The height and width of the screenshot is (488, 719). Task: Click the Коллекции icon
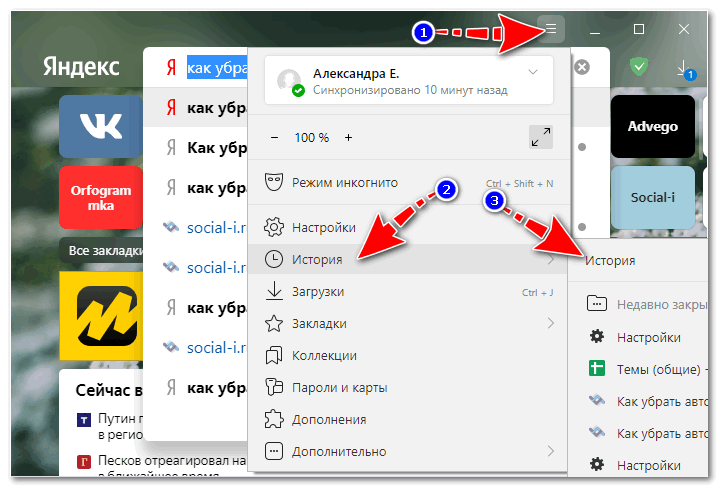coord(274,356)
